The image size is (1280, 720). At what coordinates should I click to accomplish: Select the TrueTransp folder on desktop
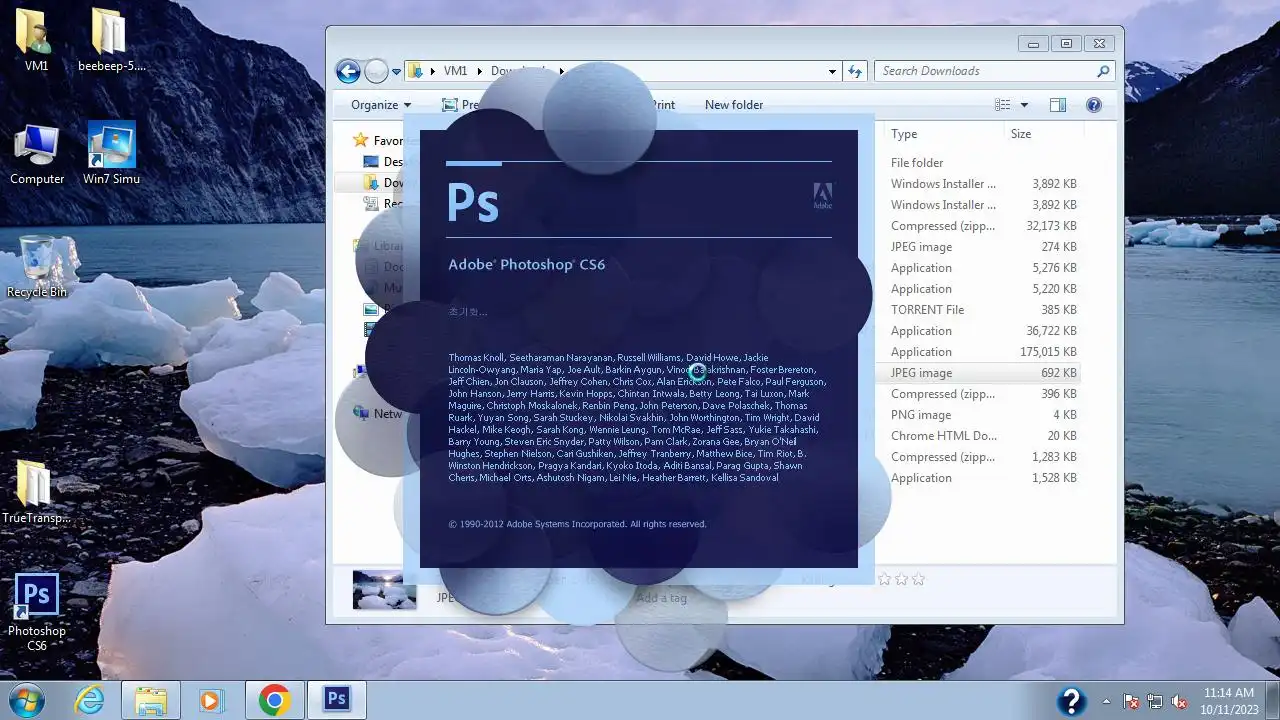(37, 492)
